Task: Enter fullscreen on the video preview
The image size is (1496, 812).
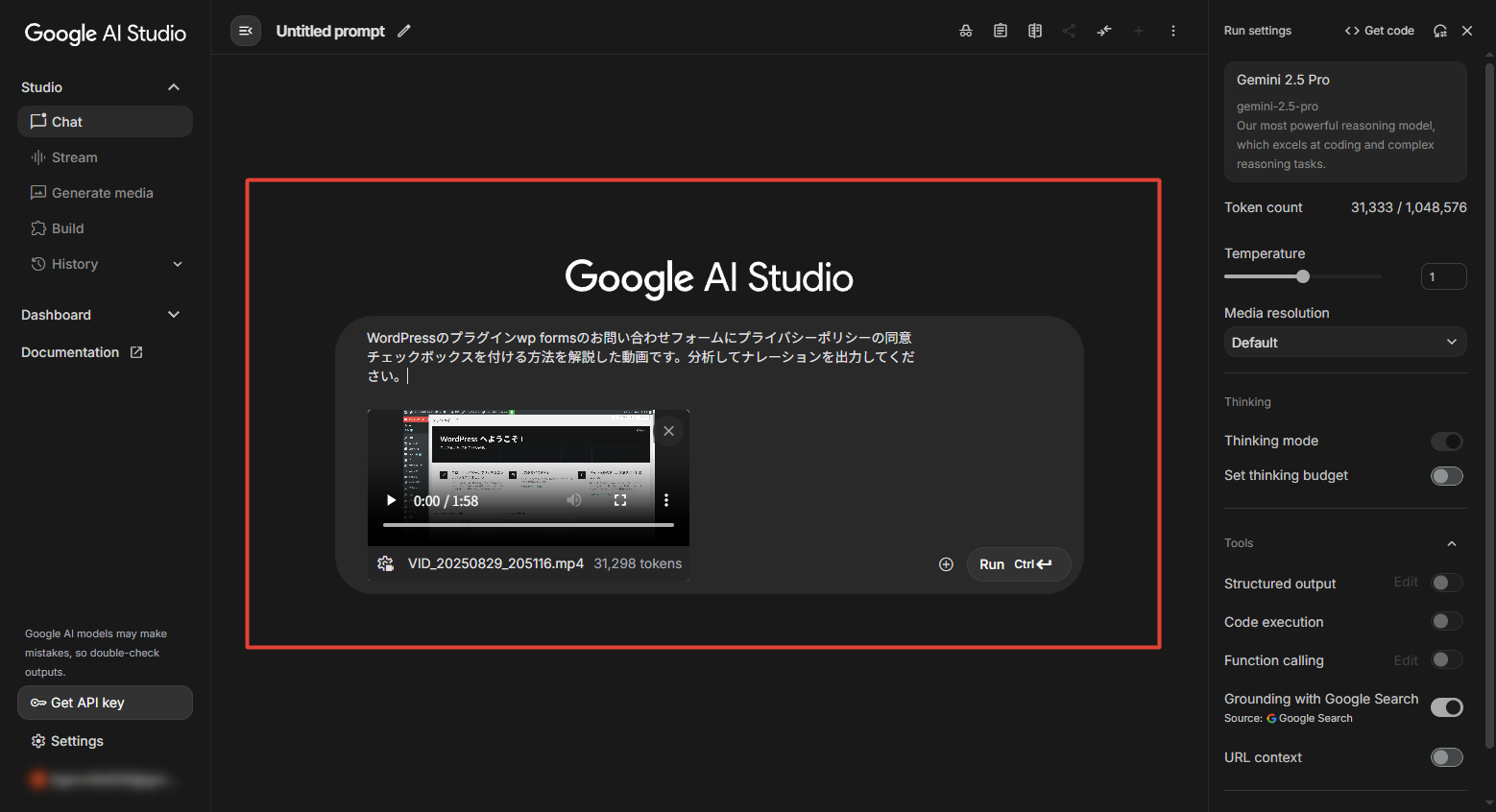Action: (x=620, y=500)
